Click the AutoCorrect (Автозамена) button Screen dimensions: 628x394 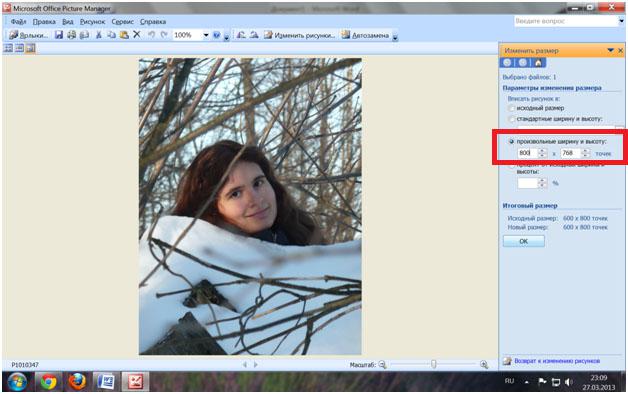[365, 35]
